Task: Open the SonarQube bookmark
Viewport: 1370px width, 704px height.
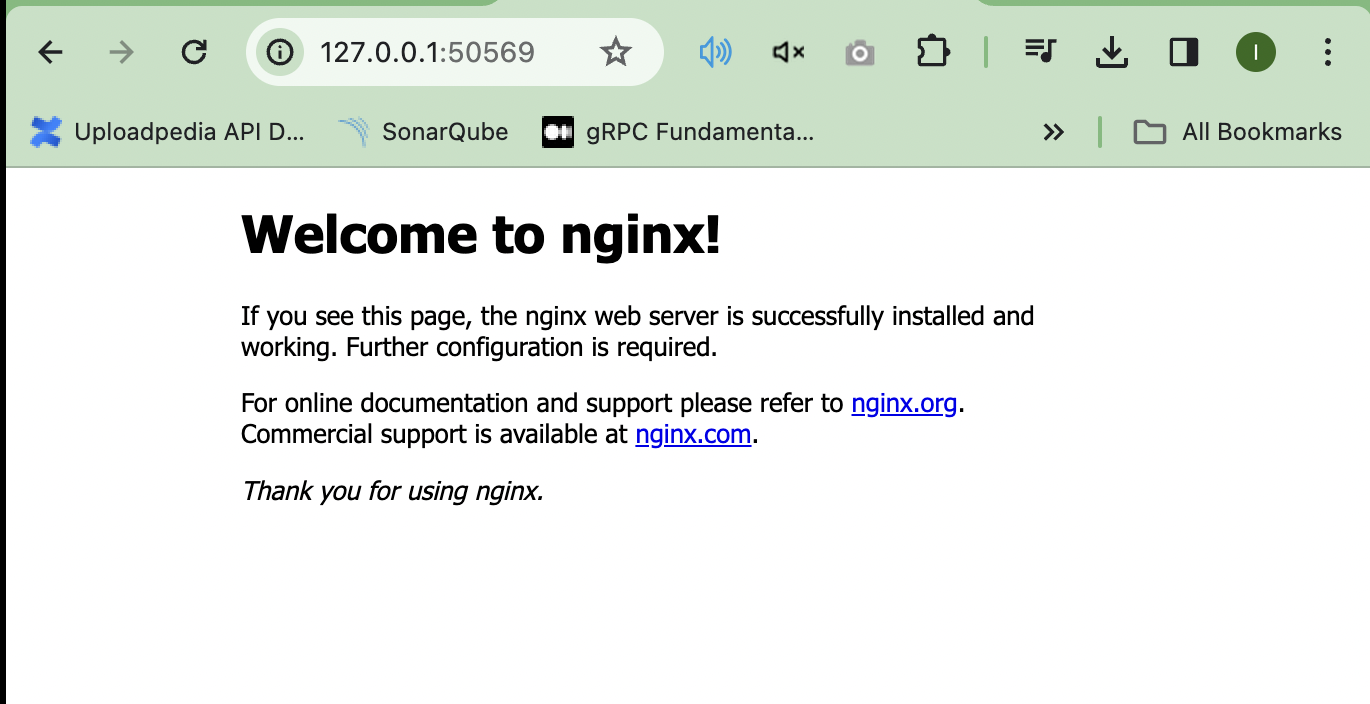Action: coord(424,132)
